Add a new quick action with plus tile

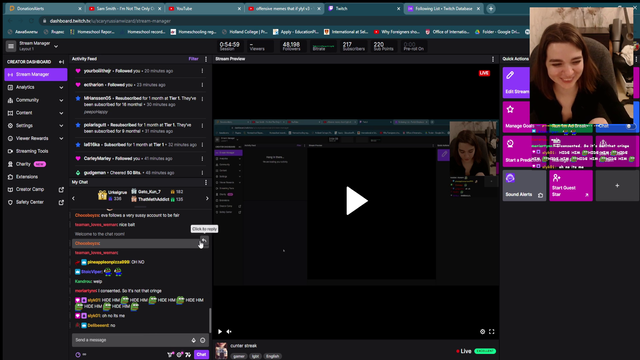point(617,186)
